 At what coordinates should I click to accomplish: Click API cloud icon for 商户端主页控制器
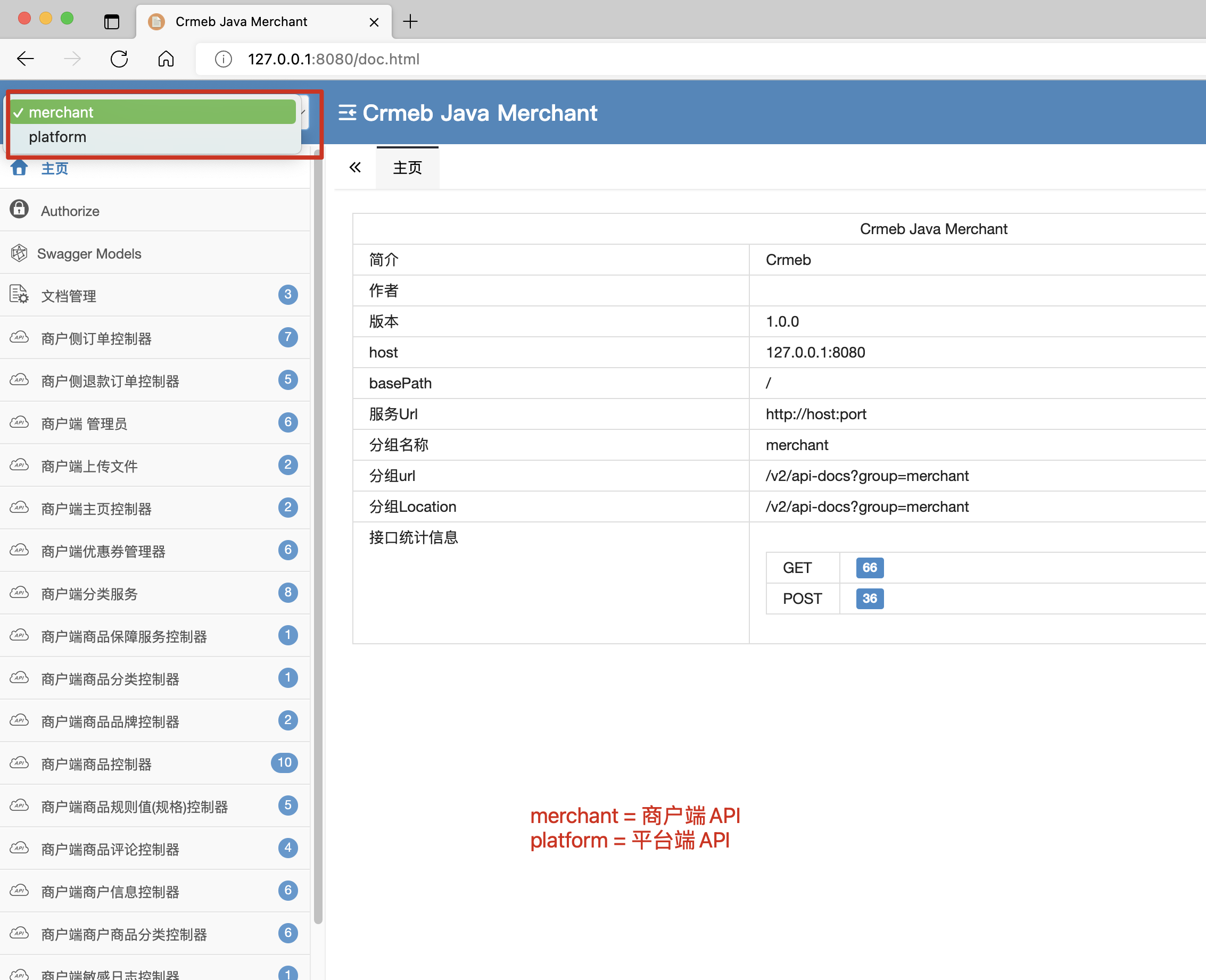[x=19, y=508]
